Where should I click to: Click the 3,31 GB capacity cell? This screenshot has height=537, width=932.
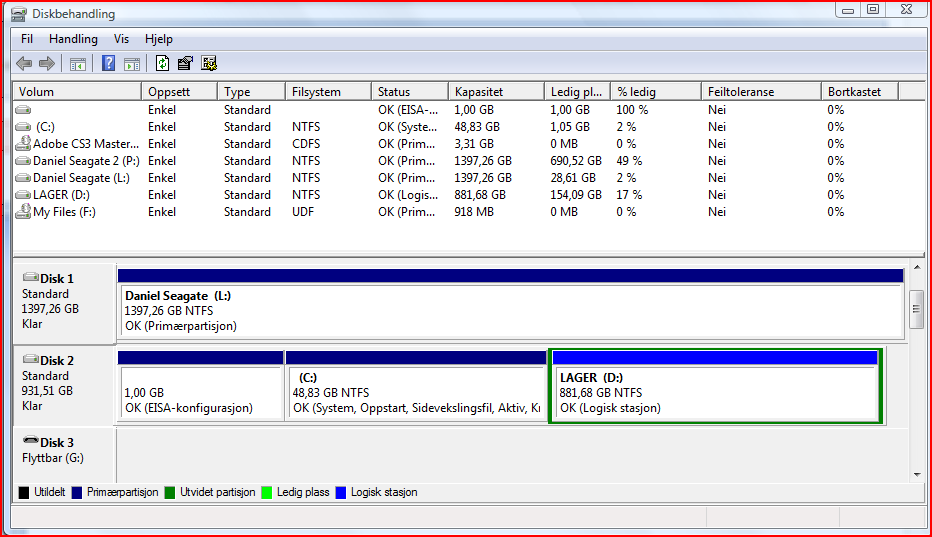pyautogui.click(x=474, y=144)
